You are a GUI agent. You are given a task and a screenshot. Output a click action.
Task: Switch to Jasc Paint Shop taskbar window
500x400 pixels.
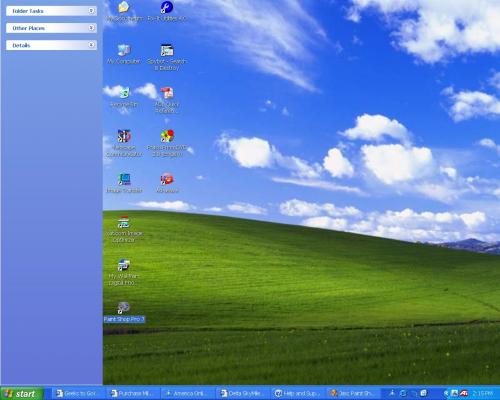(352, 394)
